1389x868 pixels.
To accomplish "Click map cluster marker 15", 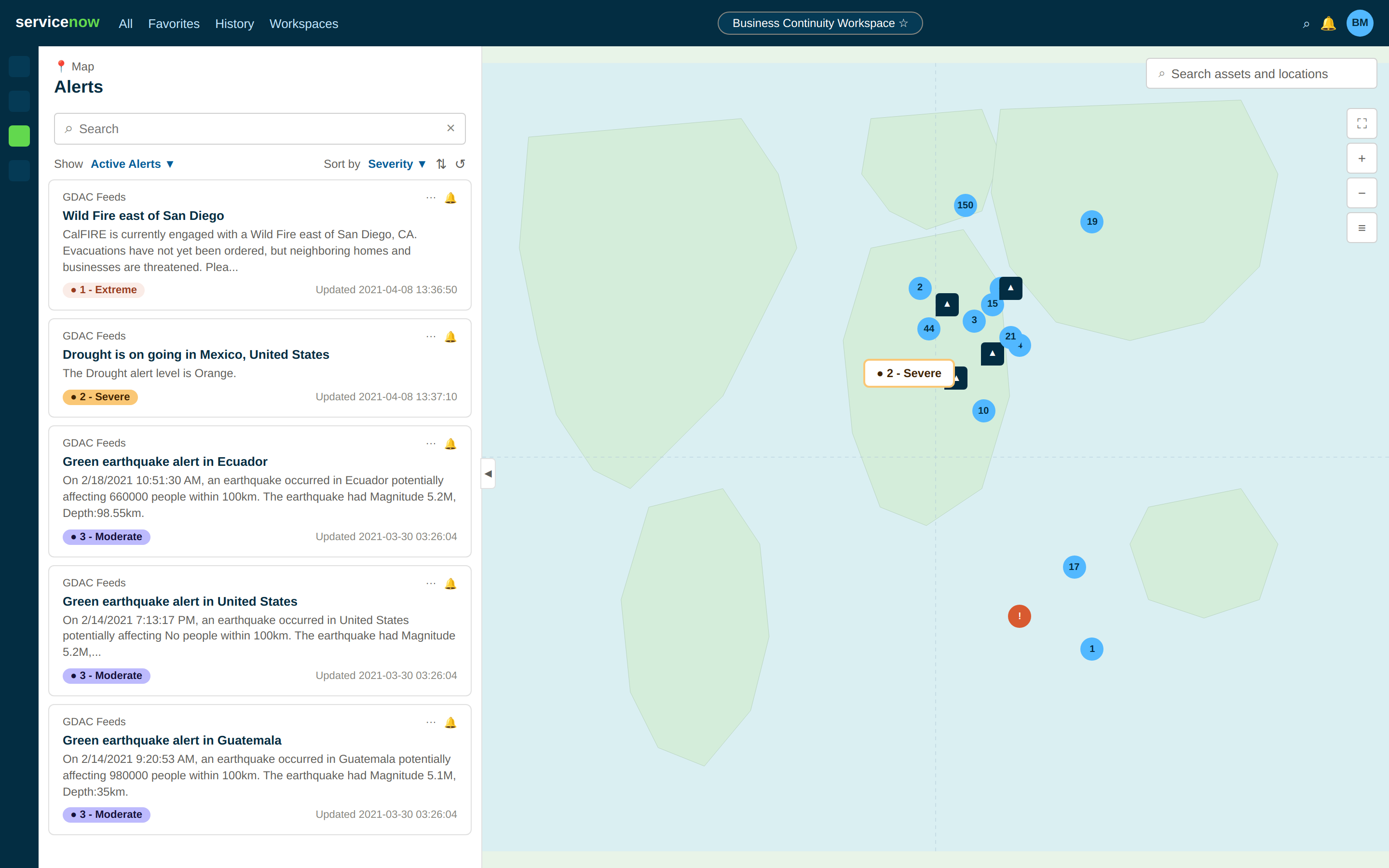I will (993, 304).
